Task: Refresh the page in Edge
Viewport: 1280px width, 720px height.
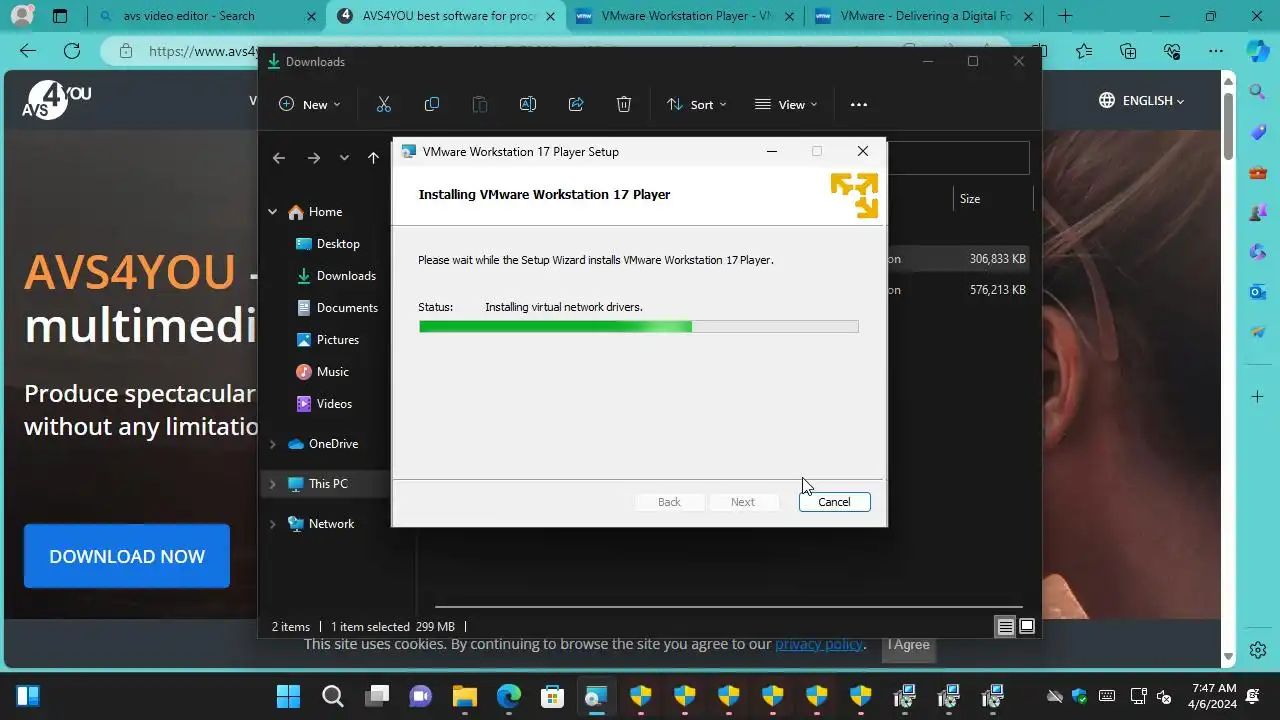Action: tap(72, 51)
